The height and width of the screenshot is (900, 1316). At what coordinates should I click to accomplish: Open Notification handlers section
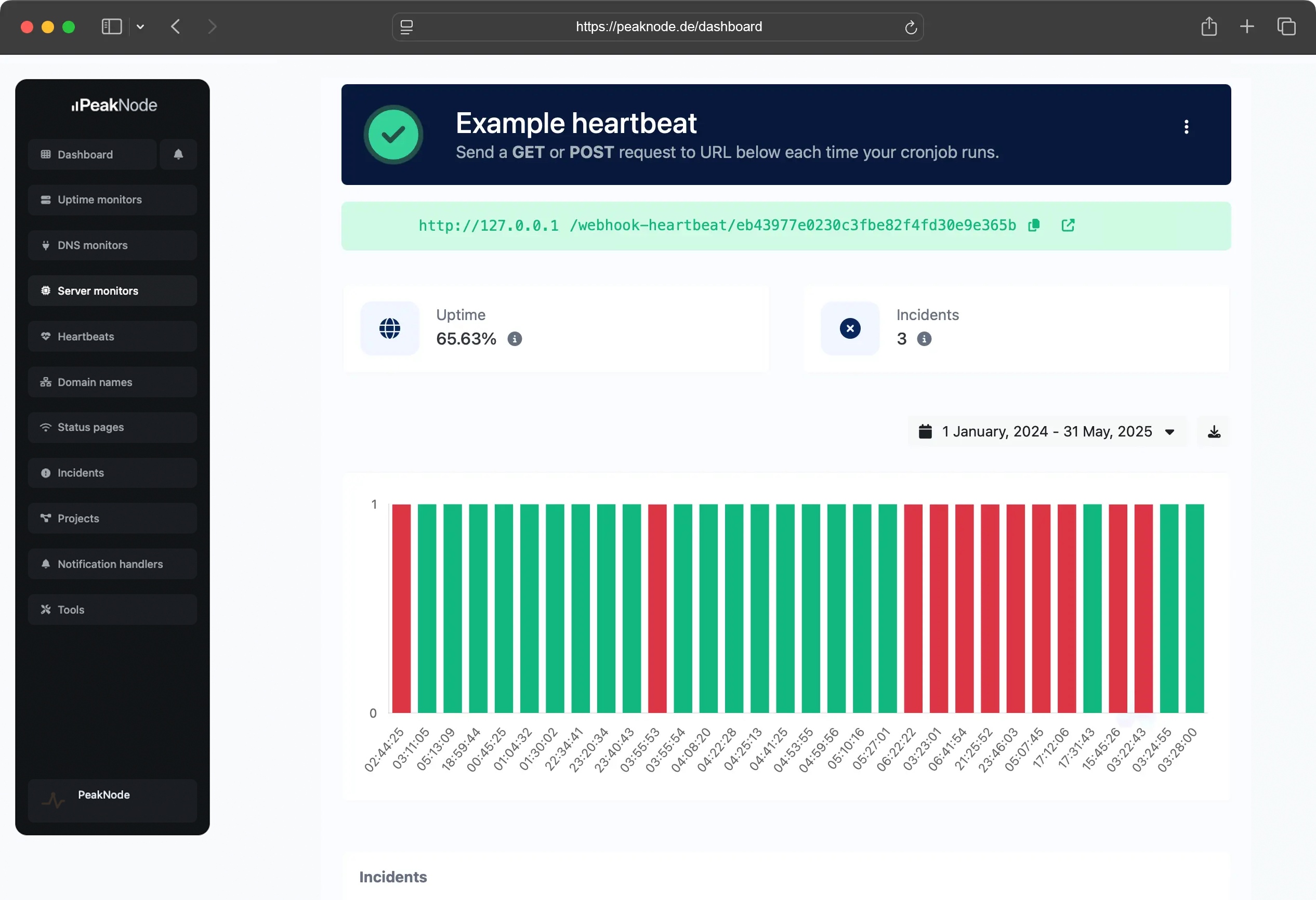(x=112, y=564)
